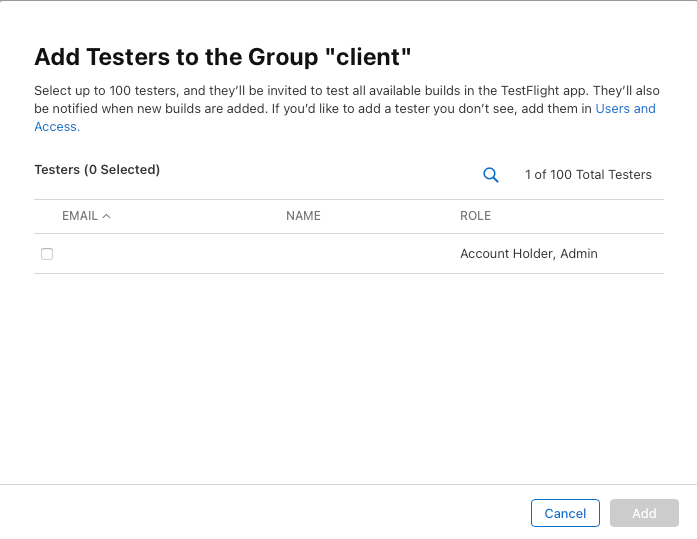Cancel adding testers to the group
Image resolution: width=697 pixels, height=539 pixels.
click(565, 513)
